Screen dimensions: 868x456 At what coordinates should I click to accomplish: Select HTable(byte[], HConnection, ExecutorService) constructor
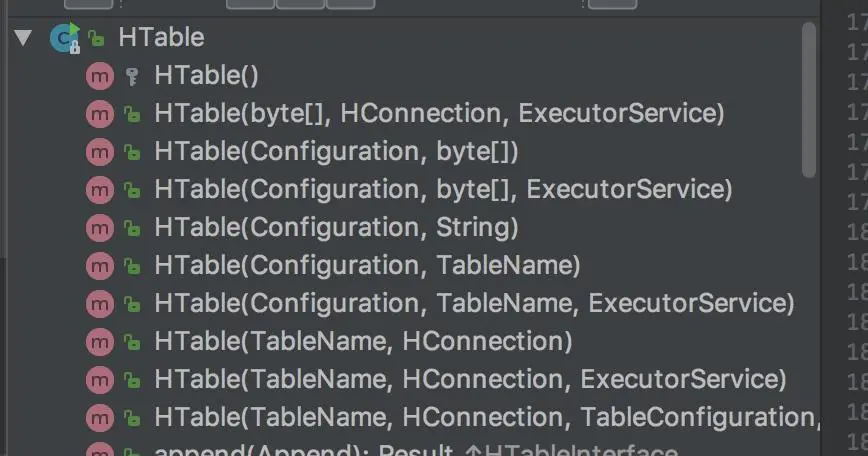[439, 113]
